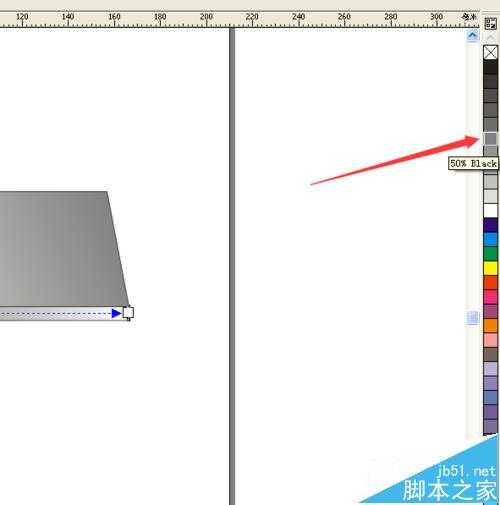Pick the 50% Black swatch
The image size is (500, 505).
(x=490, y=138)
